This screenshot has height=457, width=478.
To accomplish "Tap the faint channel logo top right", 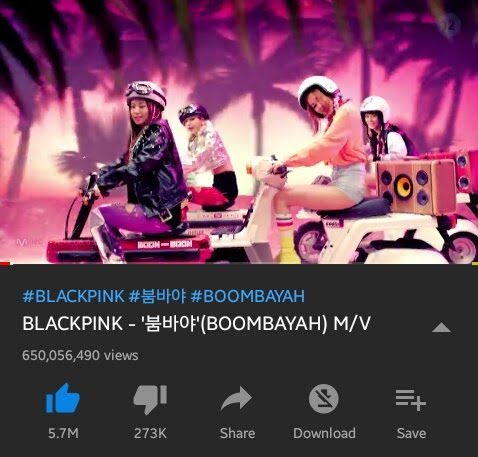I will [449, 24].
